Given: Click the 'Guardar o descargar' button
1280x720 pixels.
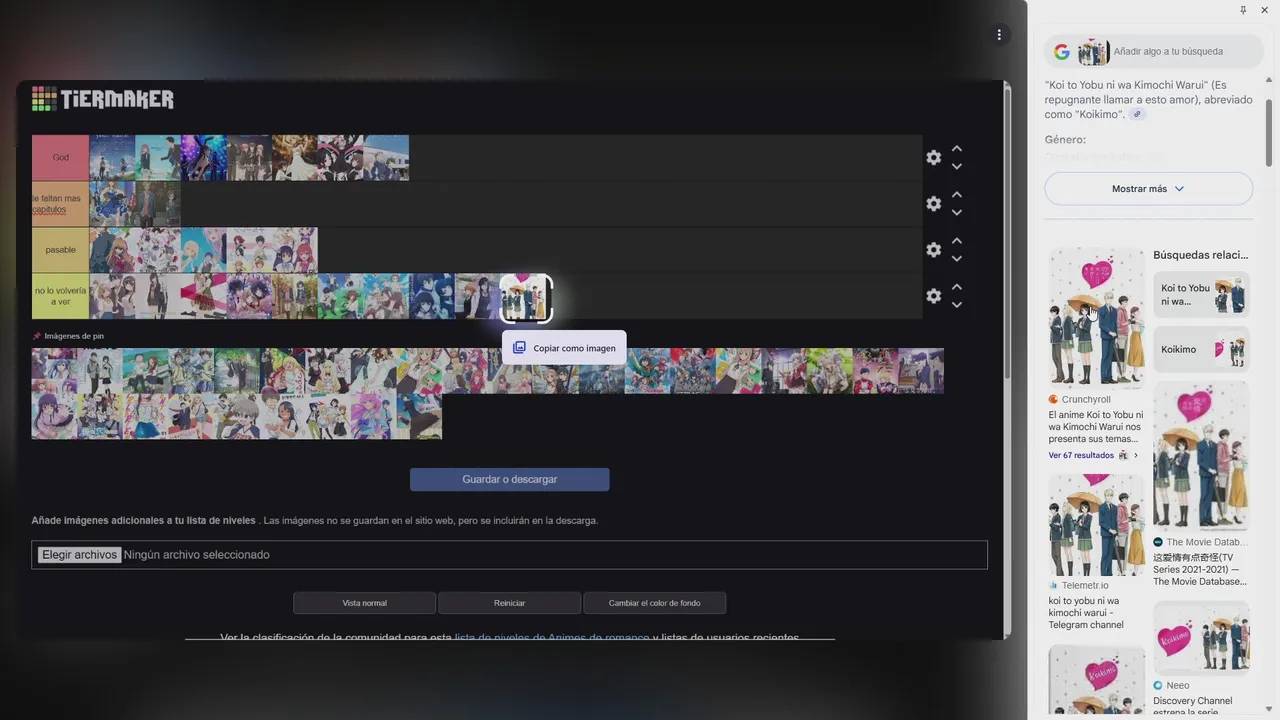Looking at the screenshot, I should 509,479.
